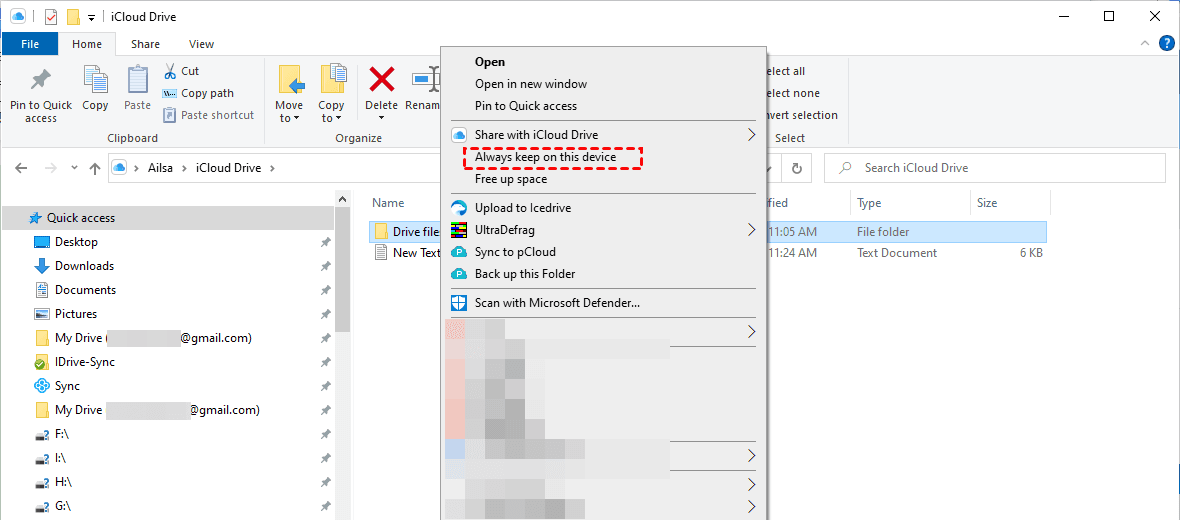Sort by the Type column header
This screenshot has width=1180, height=520.
point(868,202)
